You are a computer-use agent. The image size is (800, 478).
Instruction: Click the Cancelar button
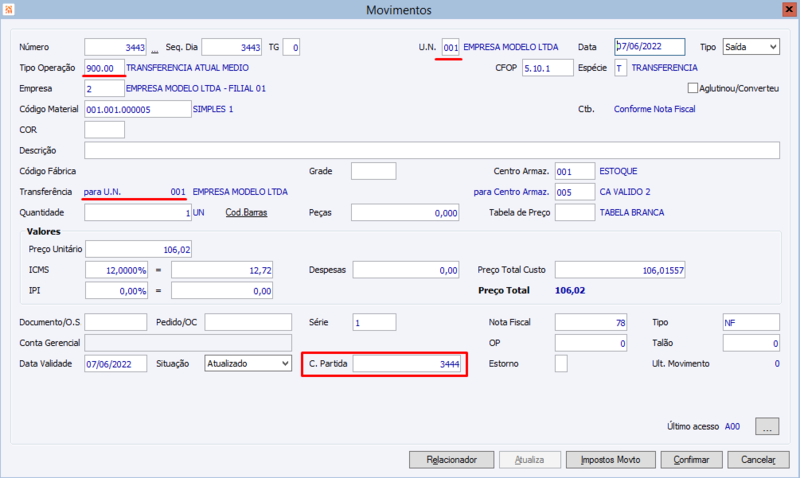coord(758,460)
